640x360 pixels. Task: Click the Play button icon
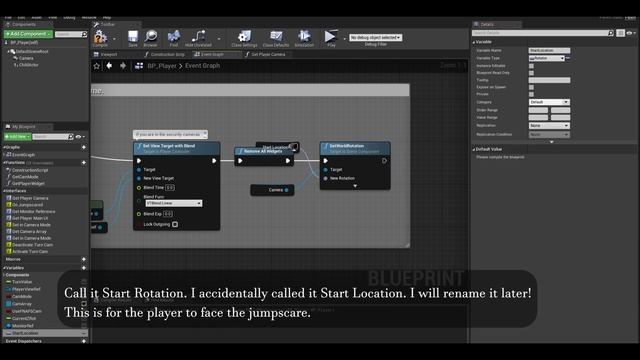pos(330,36)
